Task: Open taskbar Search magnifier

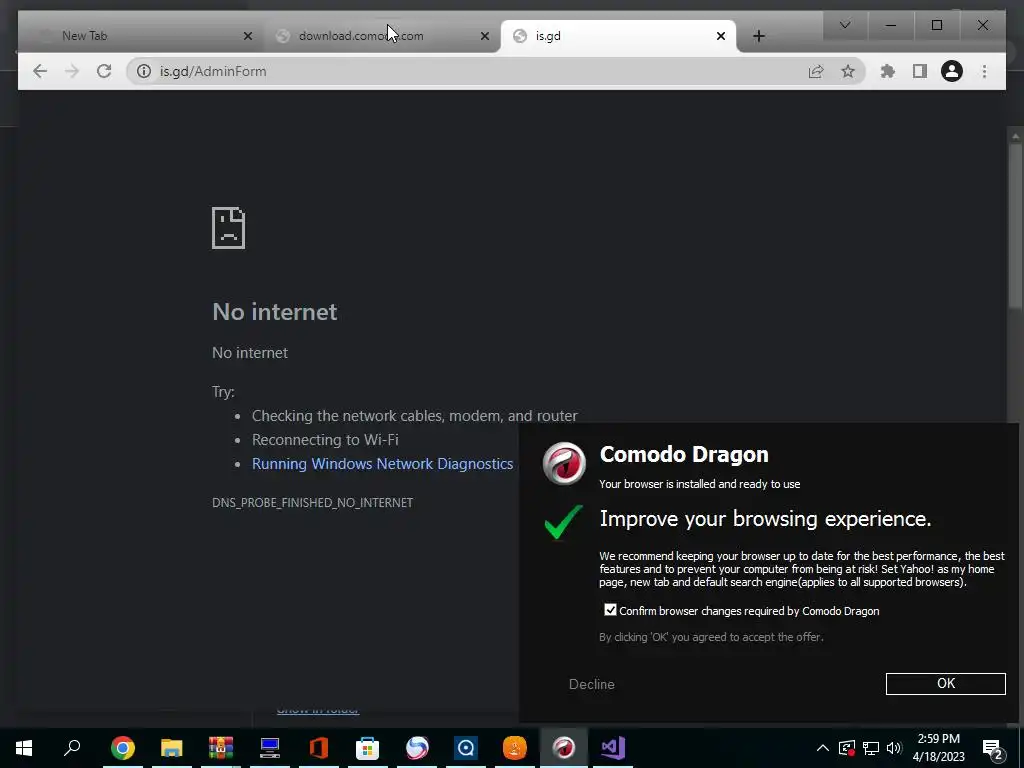Action: tap(72, 748)
